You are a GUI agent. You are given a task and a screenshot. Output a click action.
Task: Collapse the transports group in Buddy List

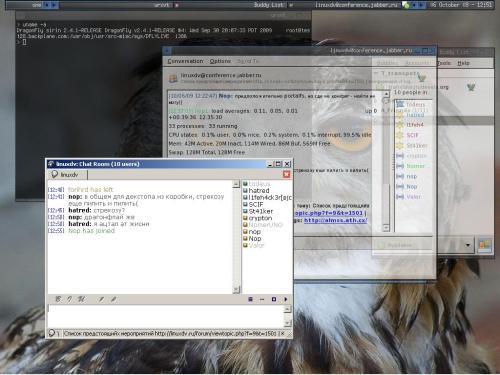[376, 73]
